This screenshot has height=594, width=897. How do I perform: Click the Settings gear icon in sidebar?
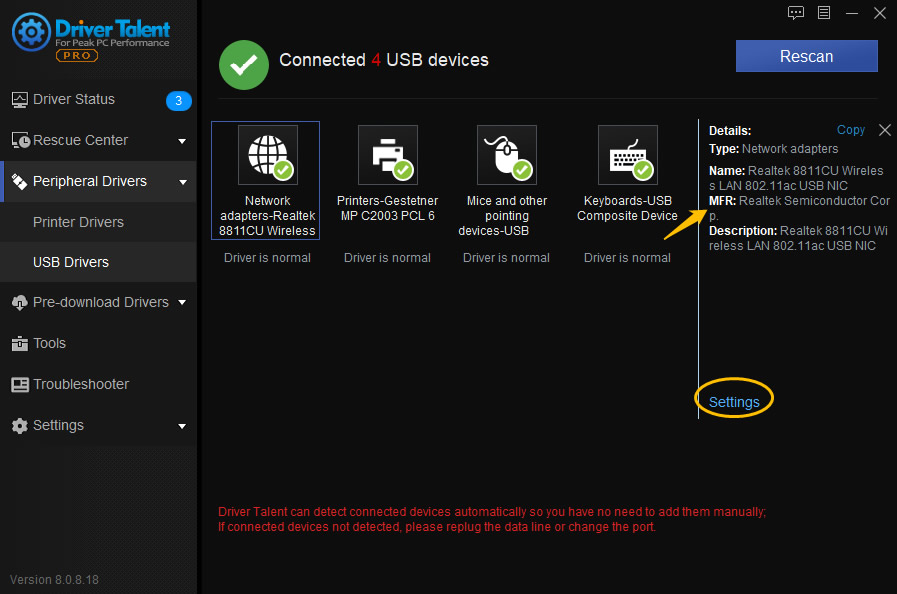click(19, 426)
